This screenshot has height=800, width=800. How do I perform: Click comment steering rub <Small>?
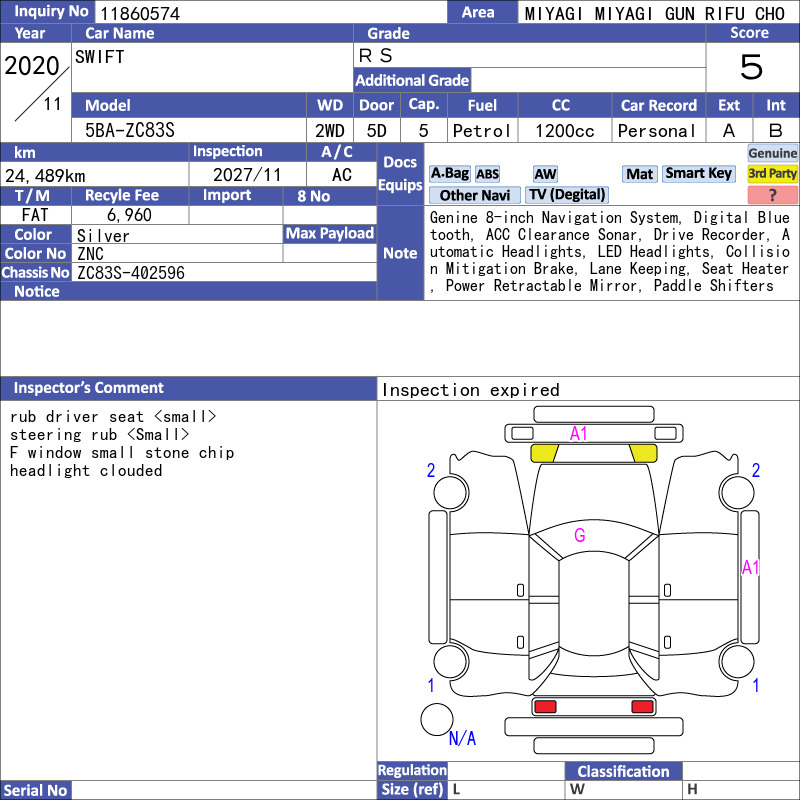[99, 435]
